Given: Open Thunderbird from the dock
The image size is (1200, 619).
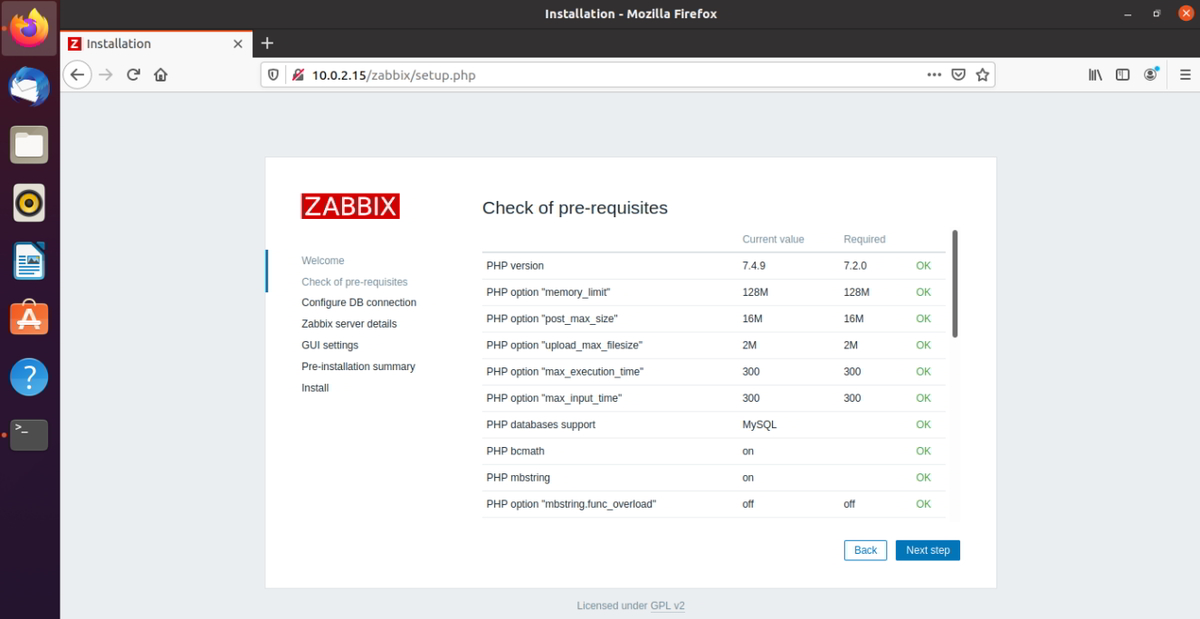Looking at the screenshot, I should coord(29,87).
